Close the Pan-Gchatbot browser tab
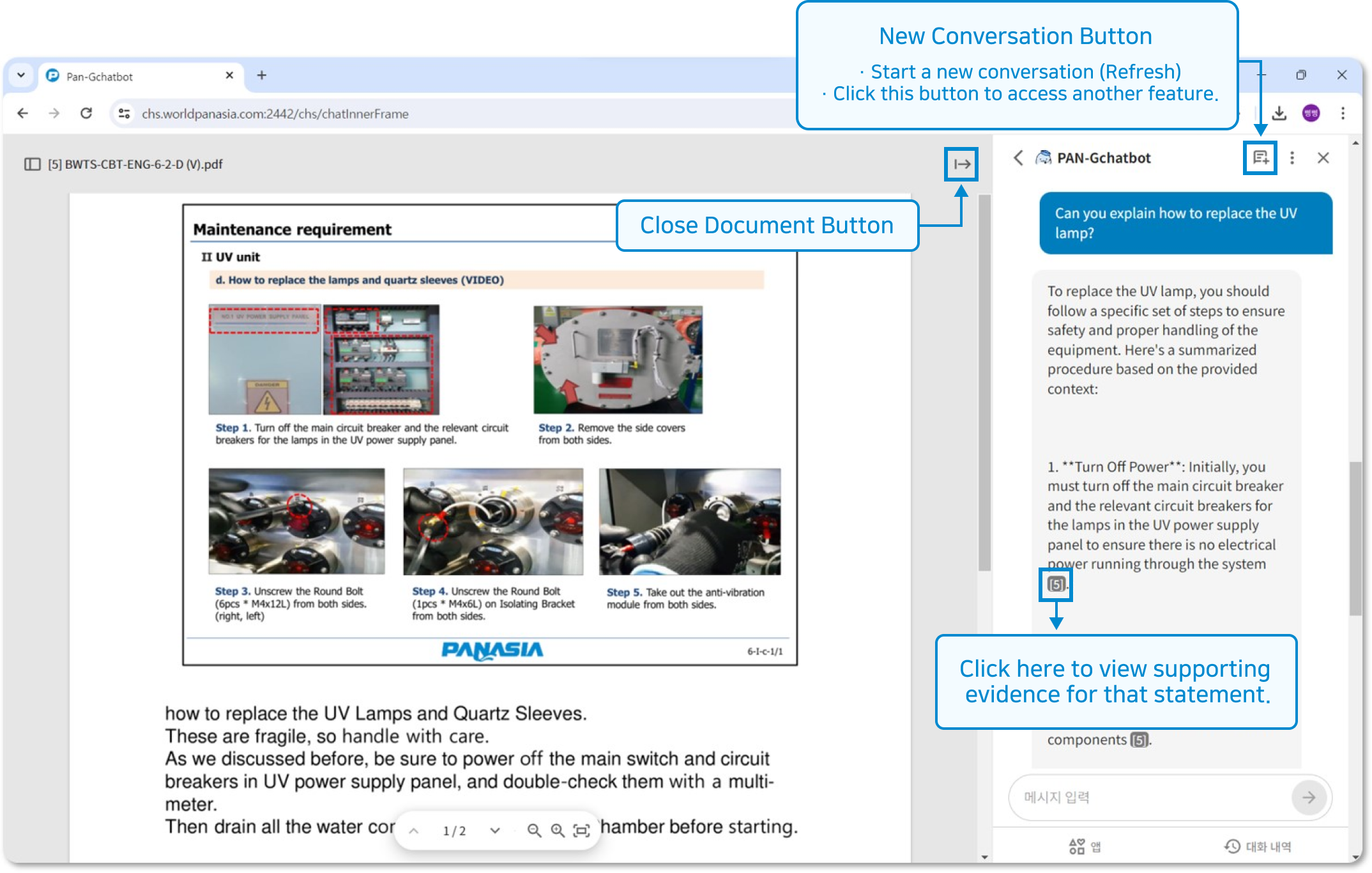Image resolution: width=1372 pixels, height=873 pixels. tap(229, 75)
